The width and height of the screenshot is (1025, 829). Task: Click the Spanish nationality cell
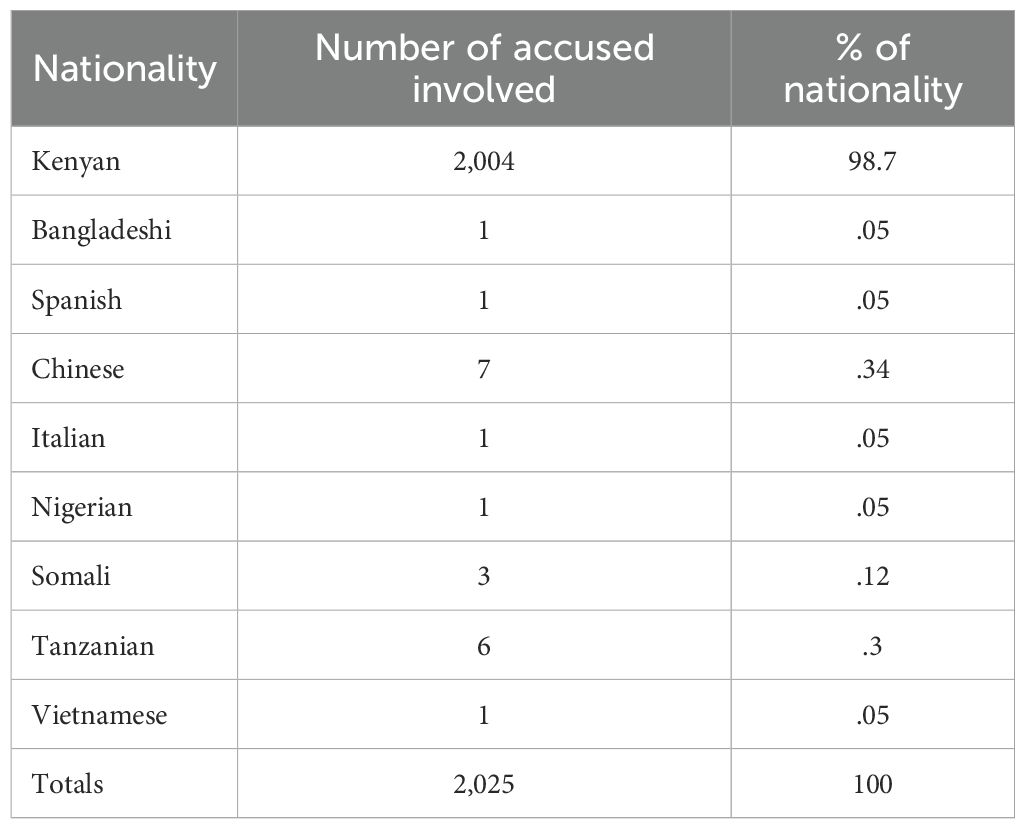[x=77, y=300]
